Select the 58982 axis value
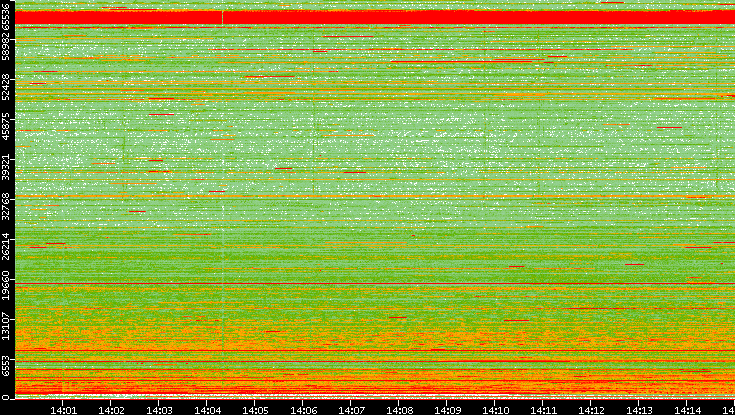 [x=5, y=45]
